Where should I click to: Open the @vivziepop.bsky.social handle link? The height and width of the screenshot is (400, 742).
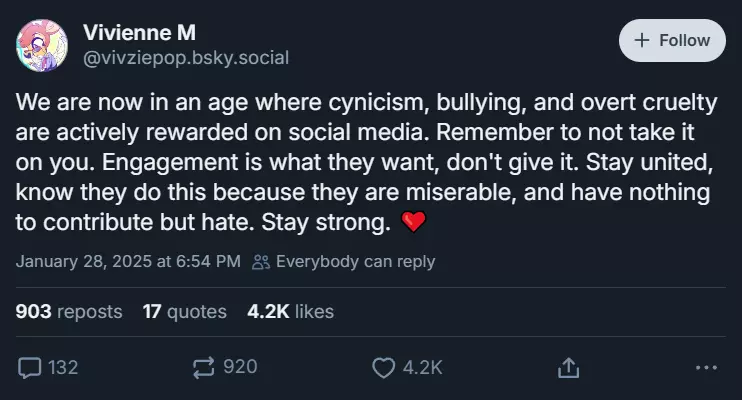(186, 57)
